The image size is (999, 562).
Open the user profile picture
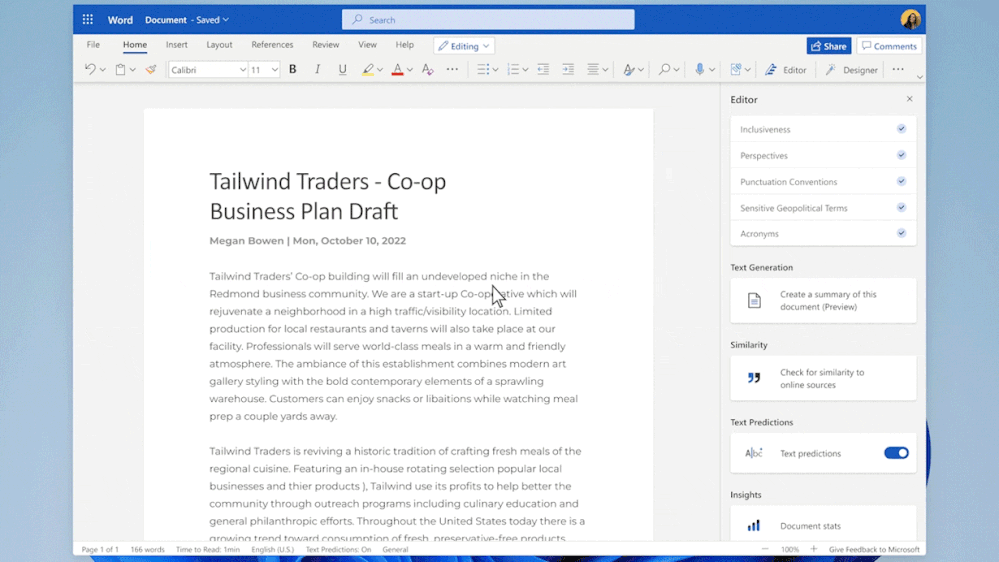click(910, 20)
